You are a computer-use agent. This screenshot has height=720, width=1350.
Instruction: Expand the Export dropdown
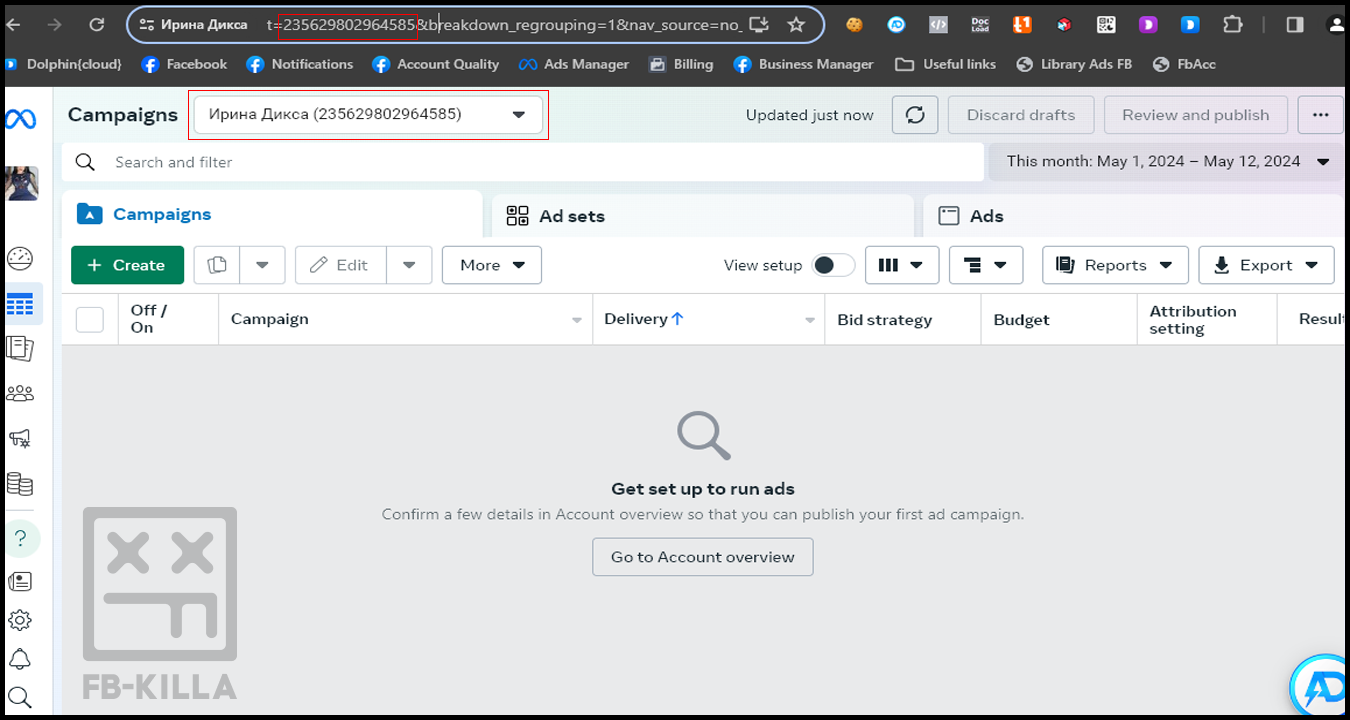pyautogui.click(x=1266, y=265)
